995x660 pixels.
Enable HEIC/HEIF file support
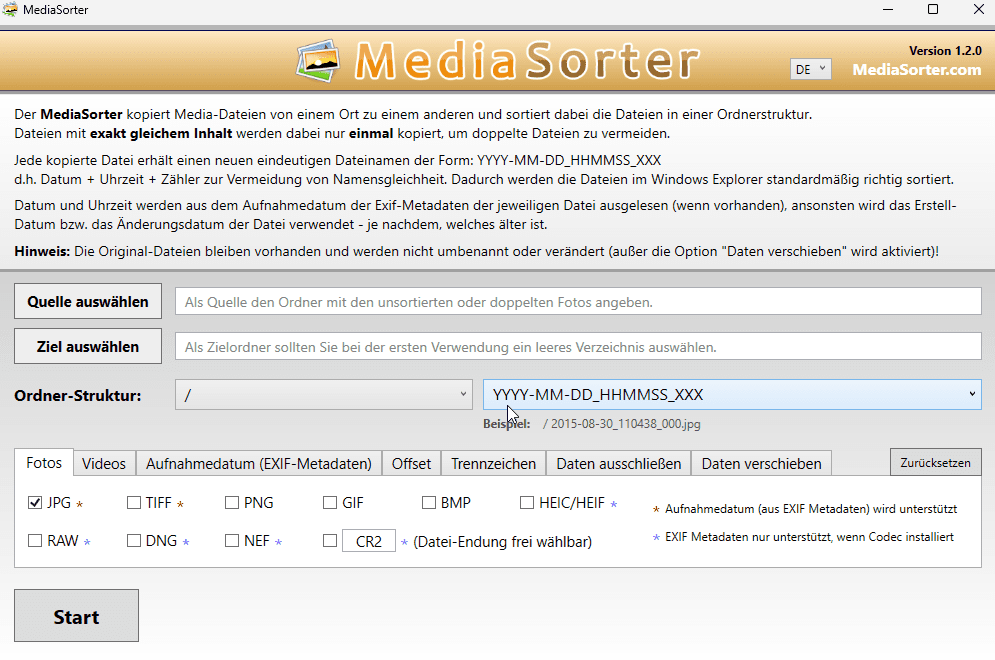(528, 502)
